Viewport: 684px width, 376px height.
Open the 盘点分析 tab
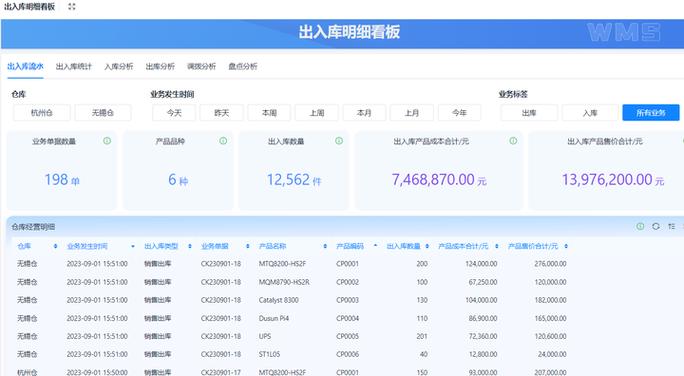[243, 66]
